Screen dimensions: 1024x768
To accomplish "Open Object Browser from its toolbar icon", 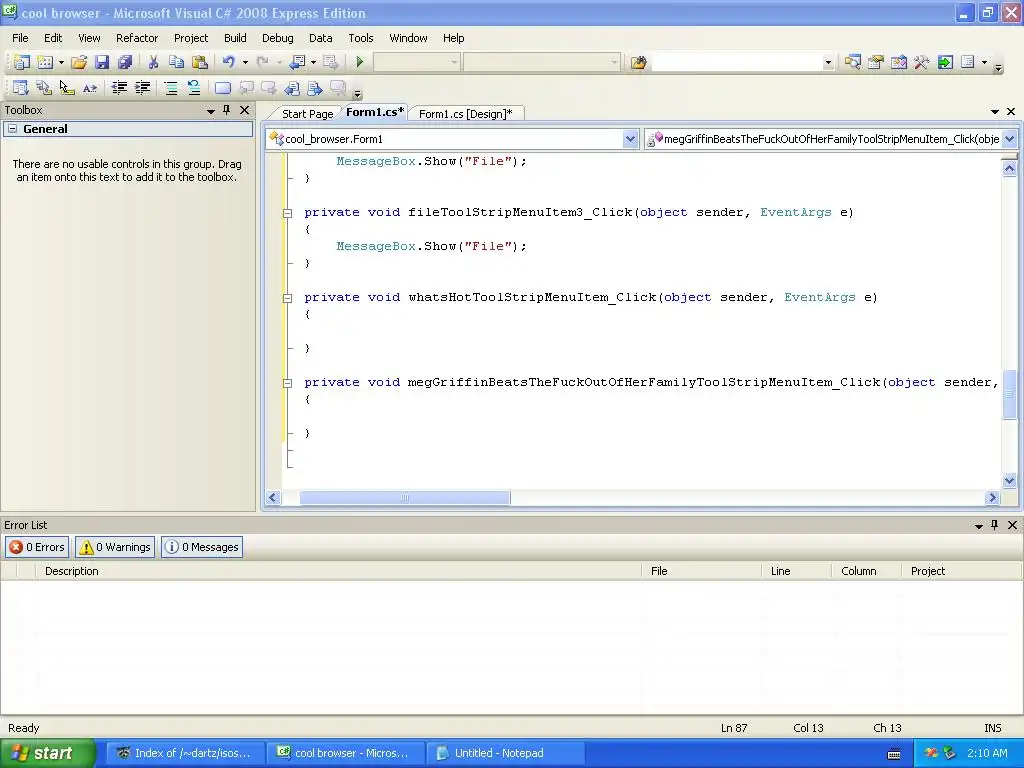I will (899, 62).
